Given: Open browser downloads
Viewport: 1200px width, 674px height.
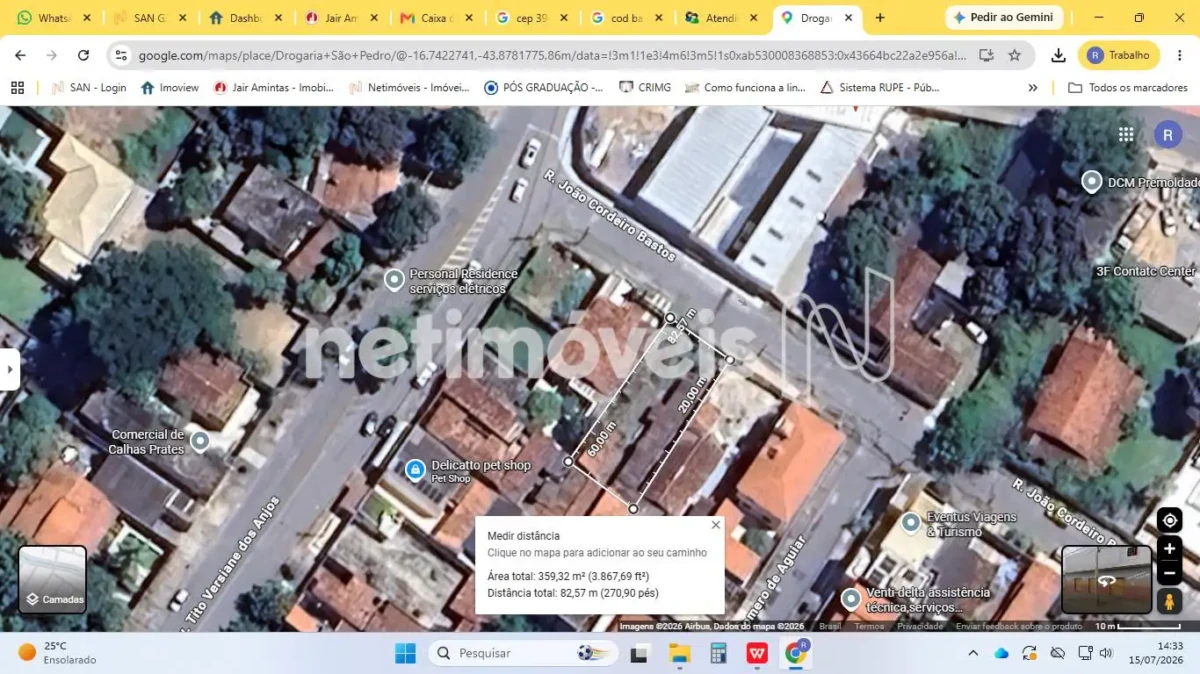Looking at the screenshot, I should 1058,55.
